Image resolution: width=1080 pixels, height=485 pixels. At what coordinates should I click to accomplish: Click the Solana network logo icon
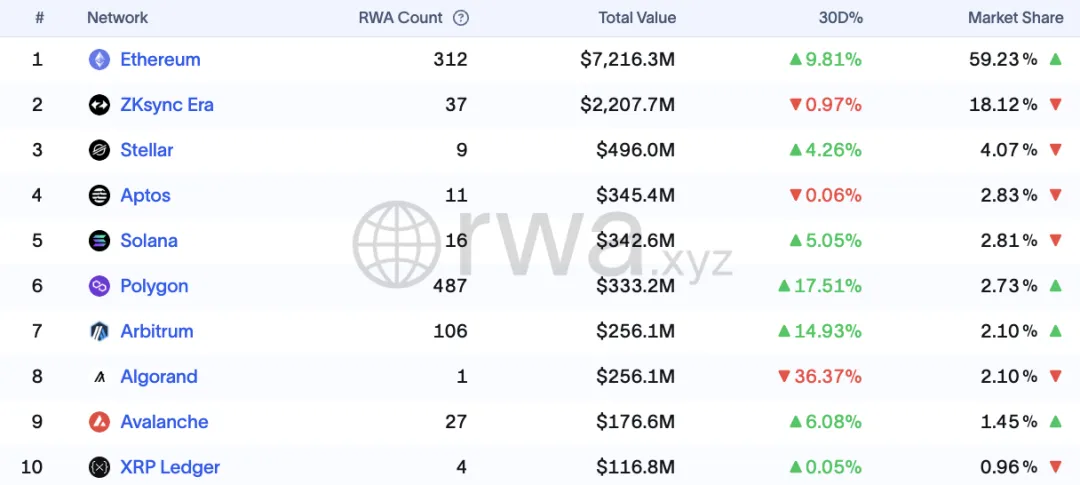pos(99,241)
